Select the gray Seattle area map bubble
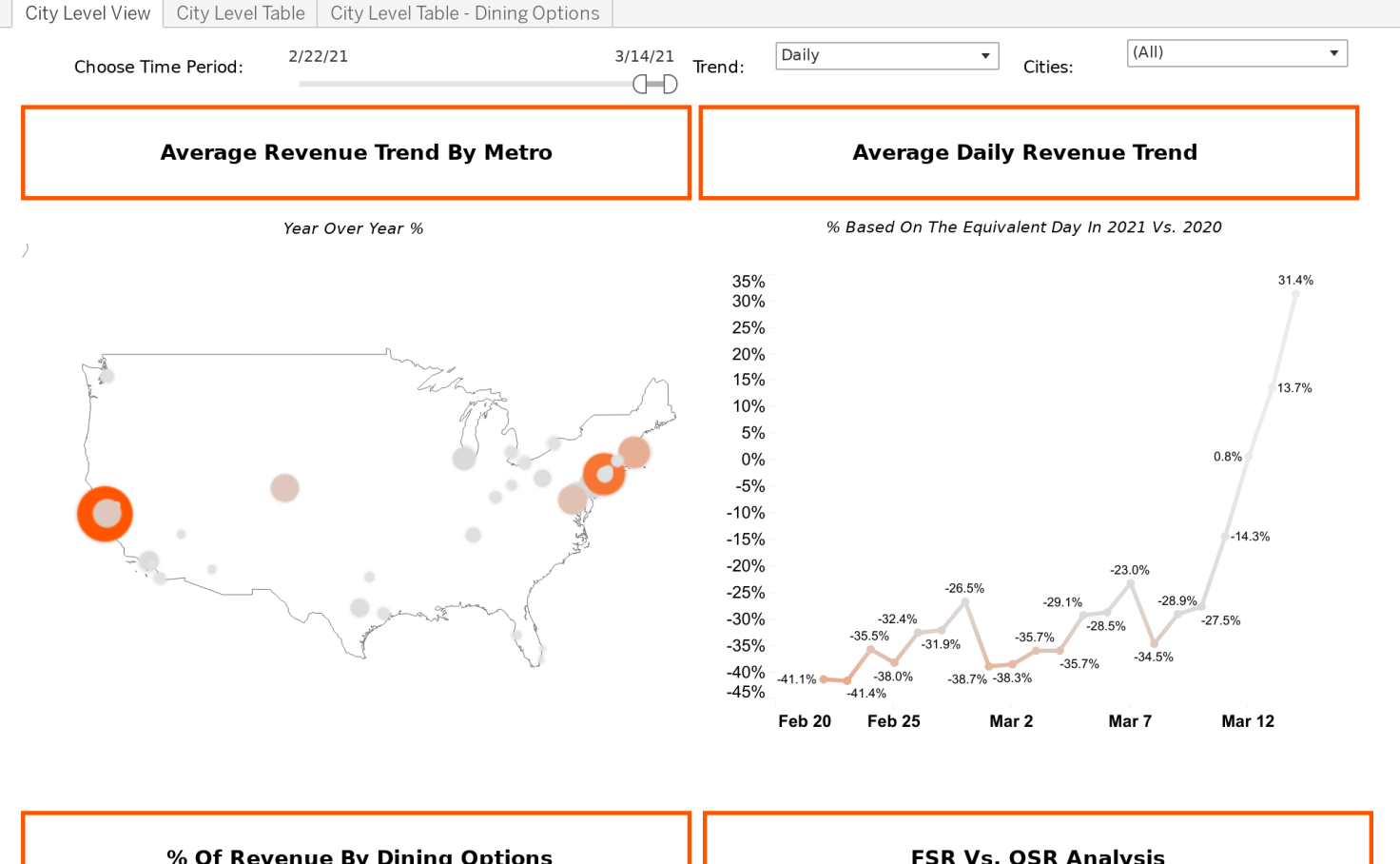1400x864 pixels. click(107, 376)
